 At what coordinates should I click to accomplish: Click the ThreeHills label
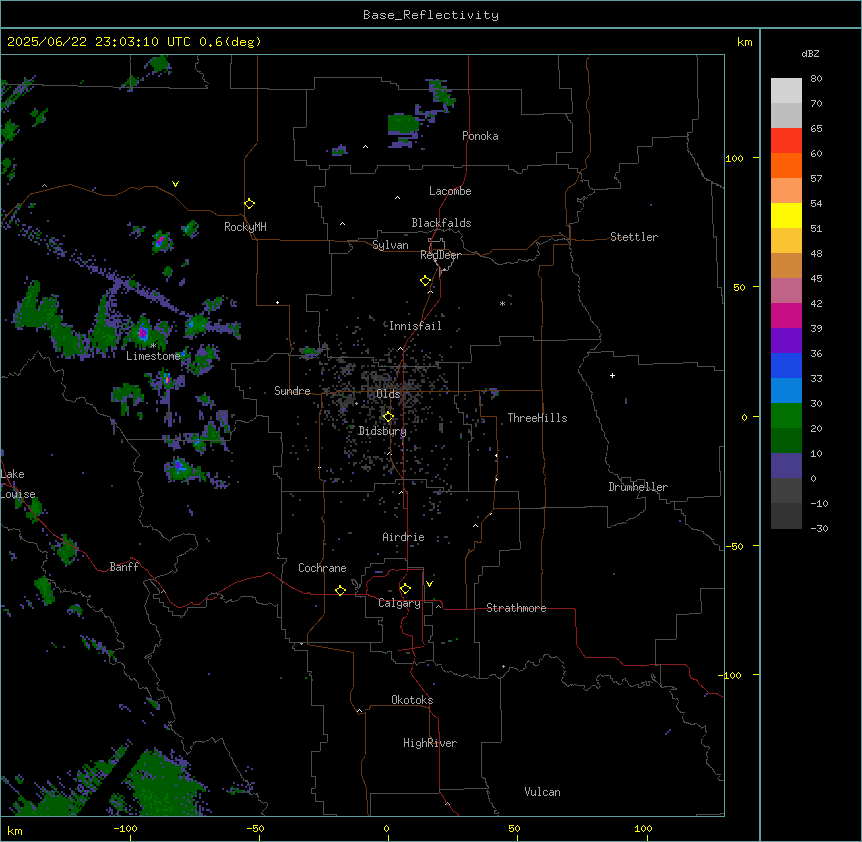tap(537, 418)
